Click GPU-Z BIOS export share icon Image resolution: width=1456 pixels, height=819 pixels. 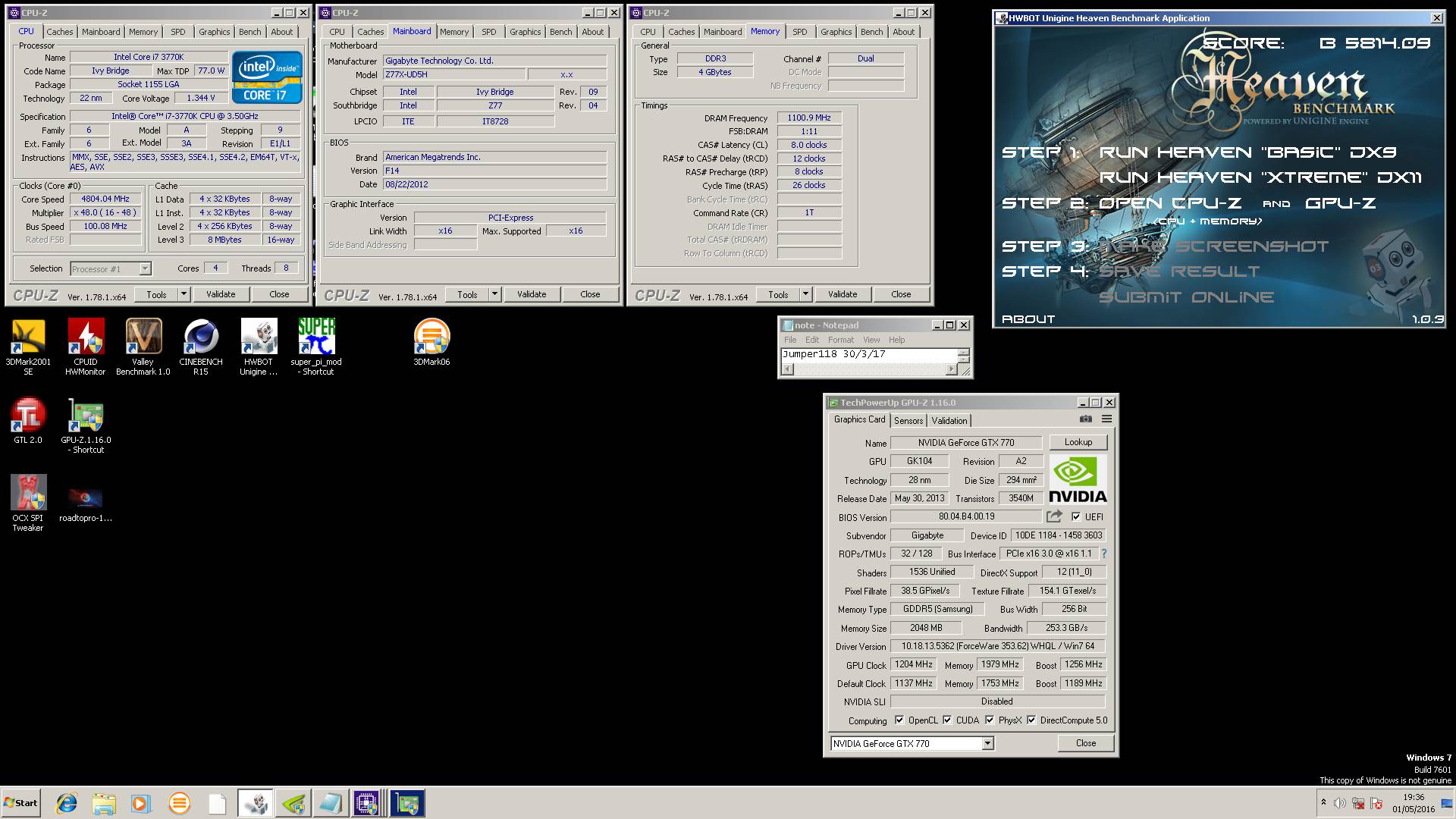coord(1054,516)
